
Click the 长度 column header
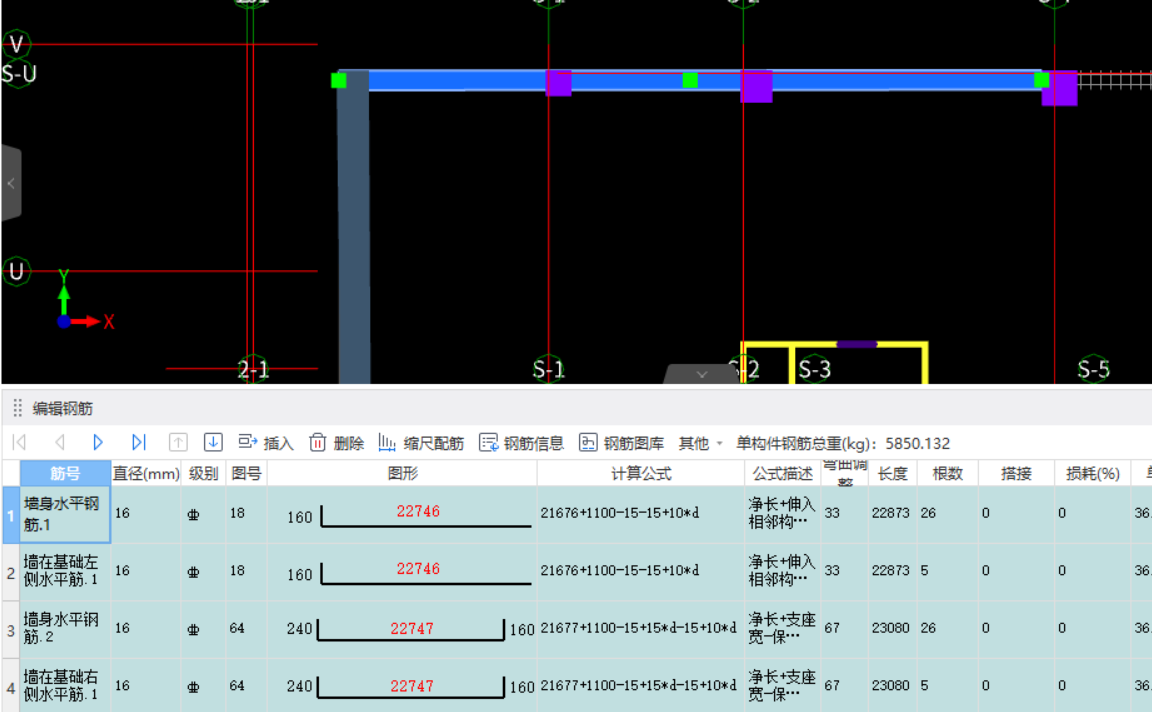pos(893,474)
